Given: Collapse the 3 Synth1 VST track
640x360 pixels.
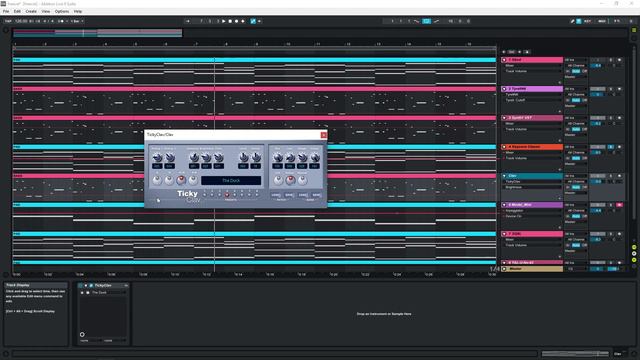Looking at the screenshot, I should 504,118.
